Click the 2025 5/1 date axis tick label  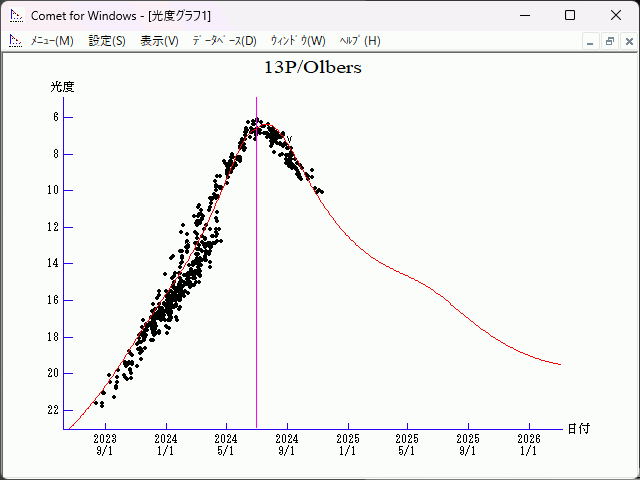pos(407,445)
